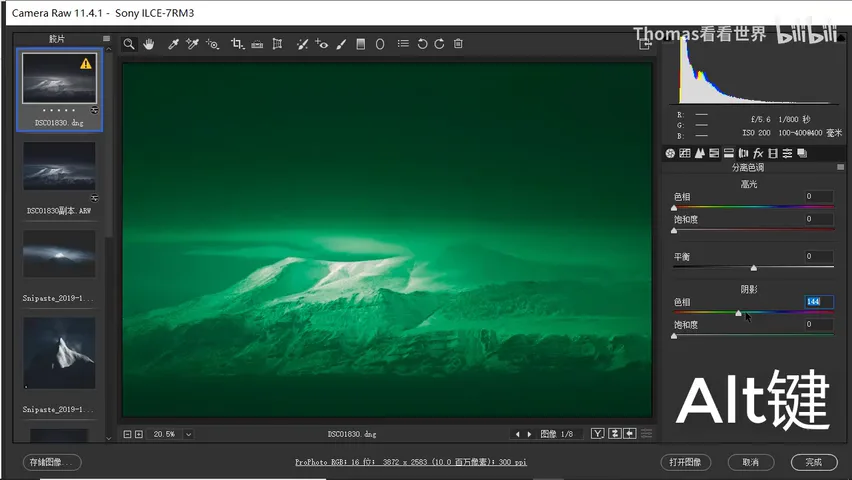This screenshot has height=480, width=852.
Task: Open the ProPhoto RGB workflow options link
Action: pyautogui.click(x=411, y=462)
